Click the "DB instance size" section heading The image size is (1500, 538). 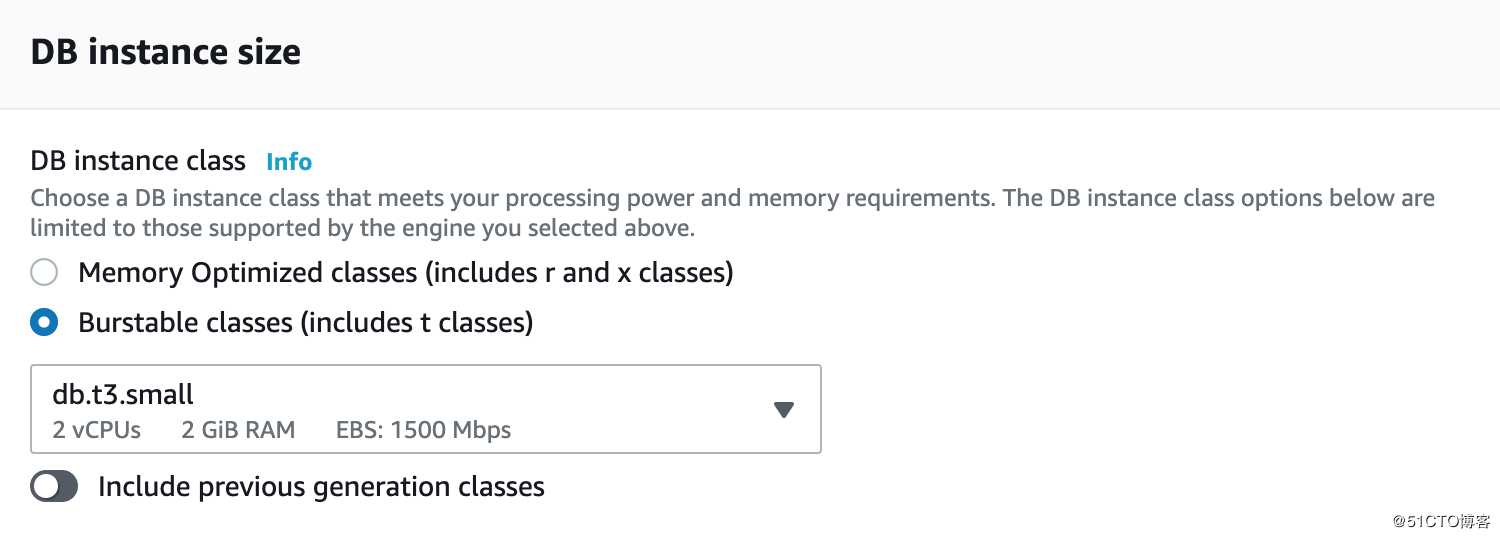(166, 52)
